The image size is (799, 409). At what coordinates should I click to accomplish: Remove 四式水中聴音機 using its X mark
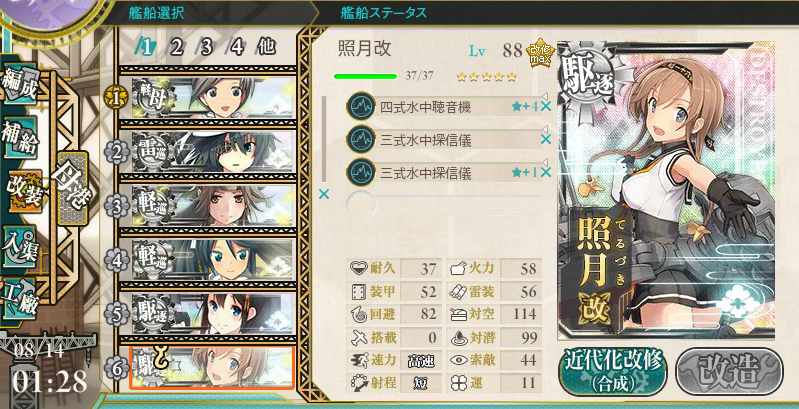coord(546,106)
